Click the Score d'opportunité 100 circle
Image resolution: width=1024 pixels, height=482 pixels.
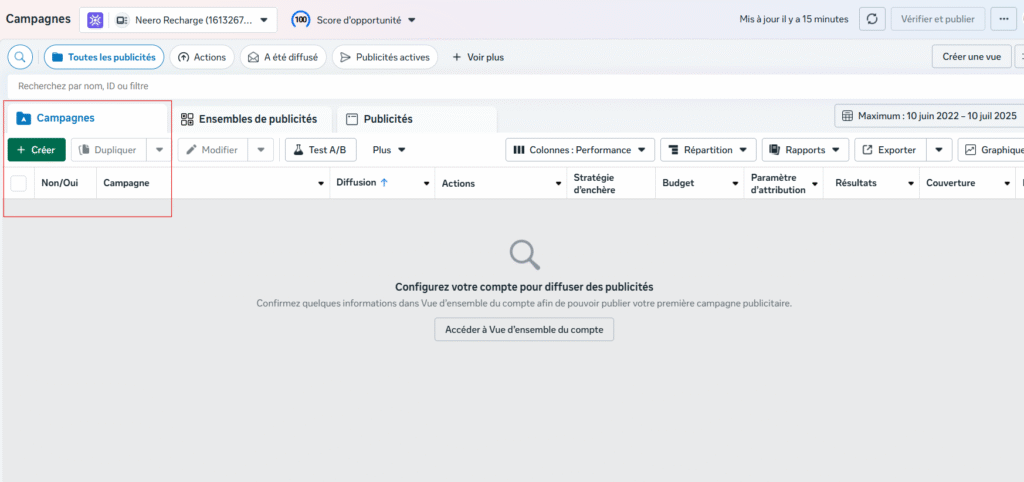pyautogui.click(x=300, y=19)
